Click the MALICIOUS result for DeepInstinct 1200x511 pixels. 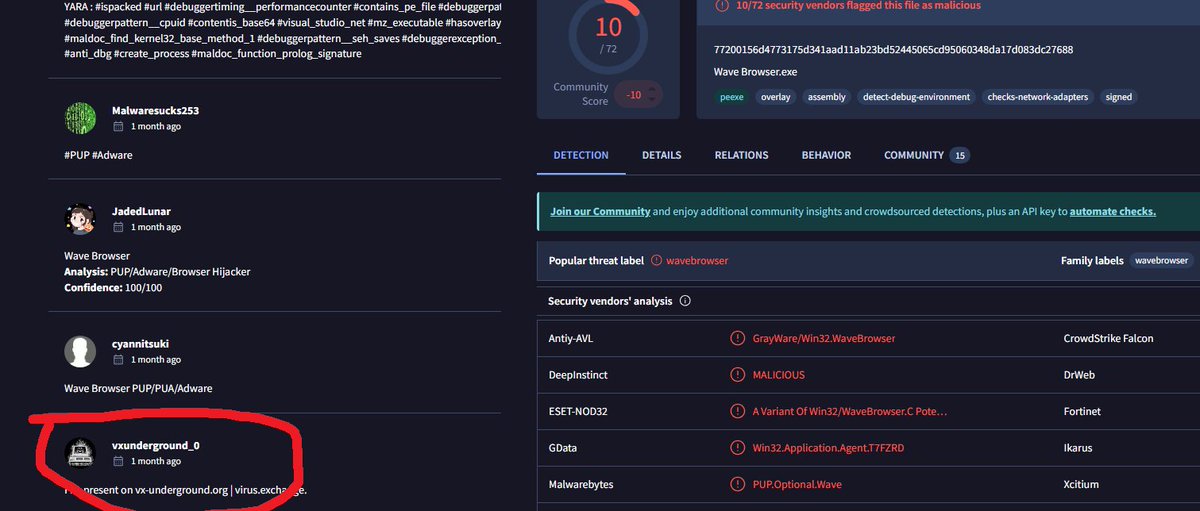[x=779, y=375]
